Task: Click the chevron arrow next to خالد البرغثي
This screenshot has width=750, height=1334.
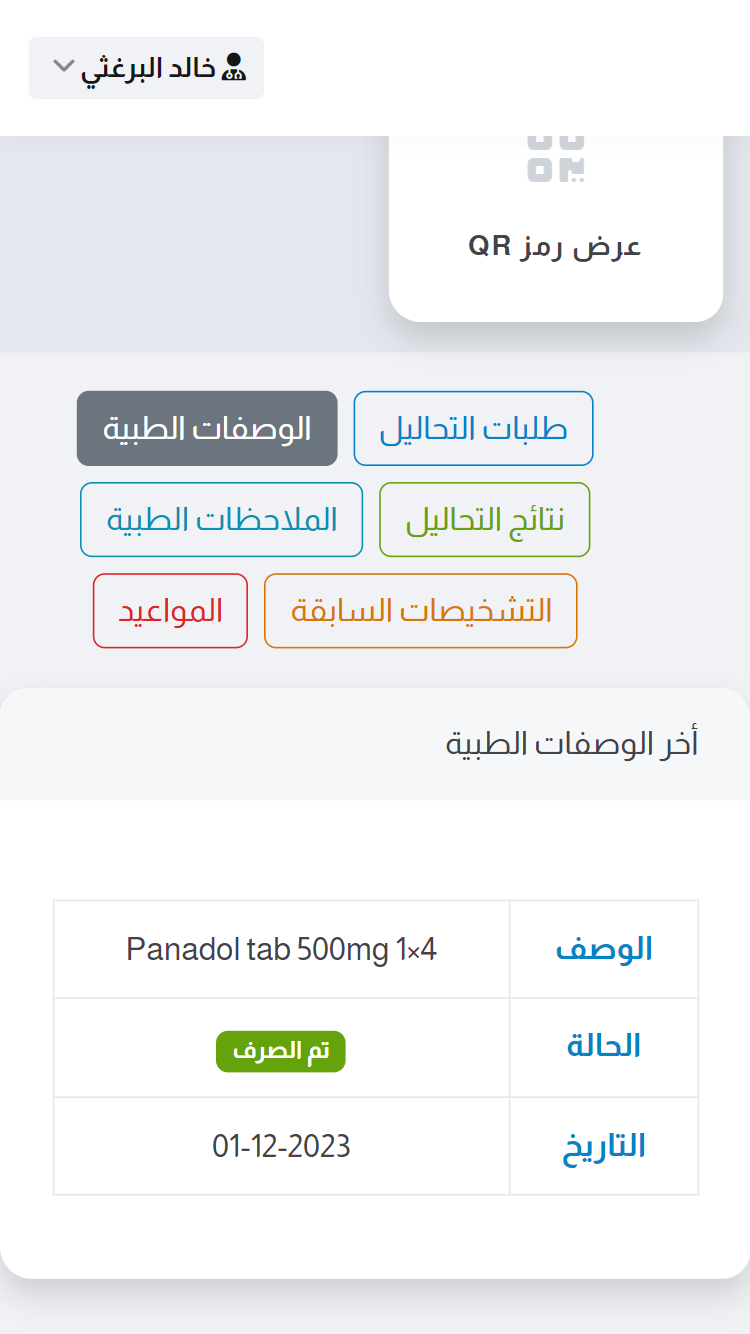Action: (x=61, y=67)
